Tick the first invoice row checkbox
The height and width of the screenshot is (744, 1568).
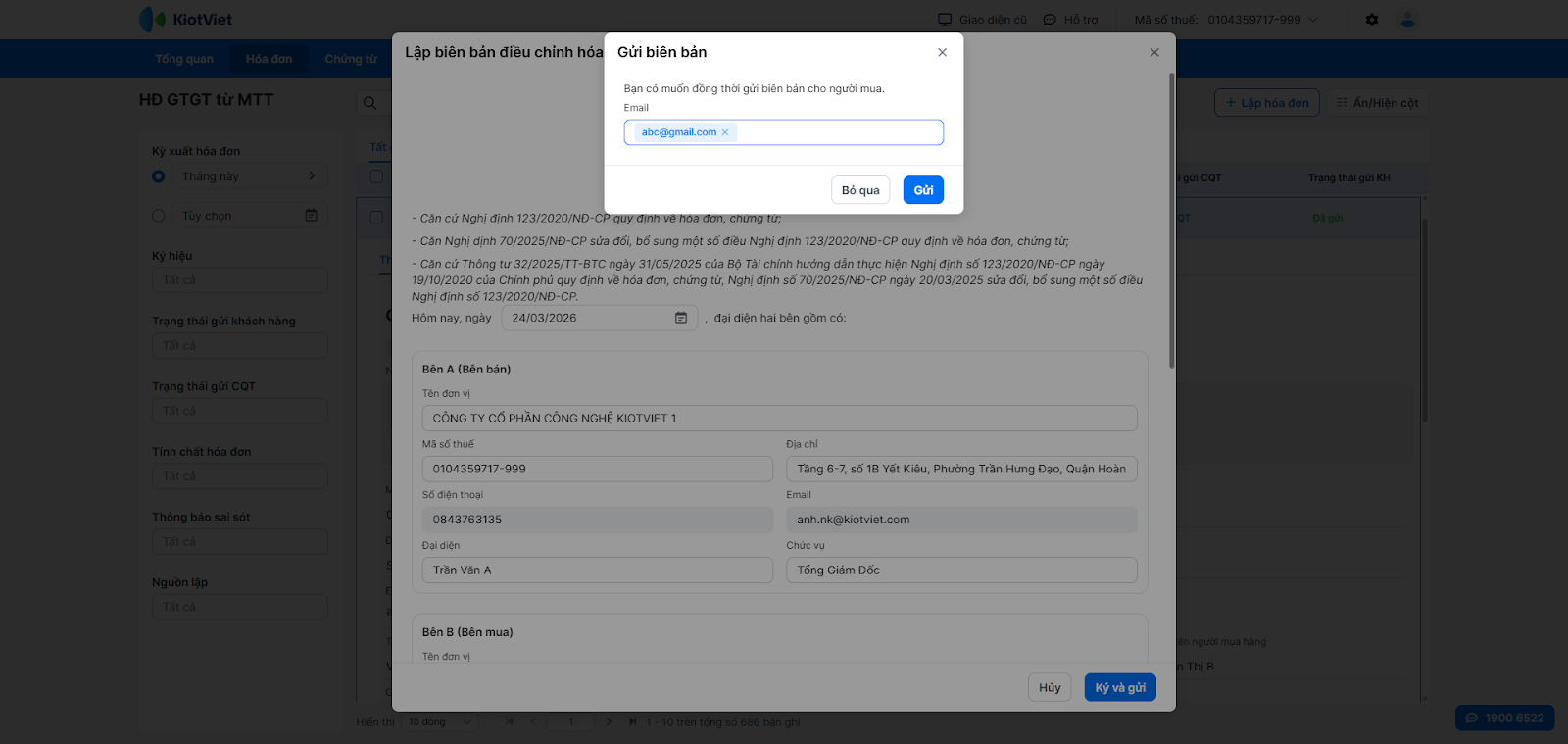coord(376,218)
